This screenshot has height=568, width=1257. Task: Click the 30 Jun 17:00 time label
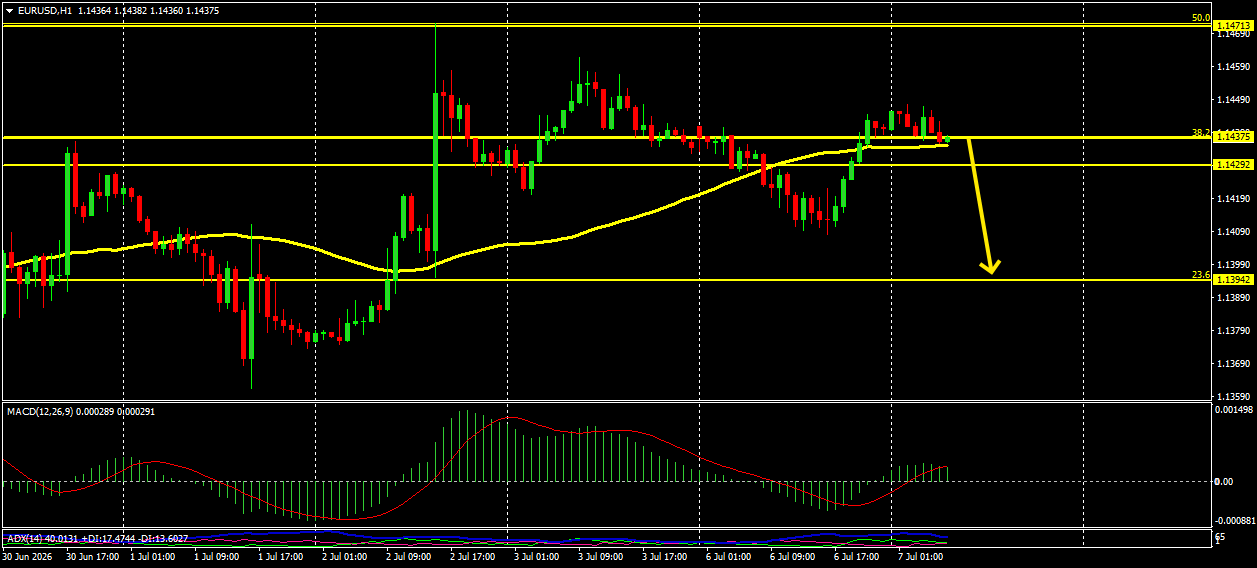tap(92, 555)
